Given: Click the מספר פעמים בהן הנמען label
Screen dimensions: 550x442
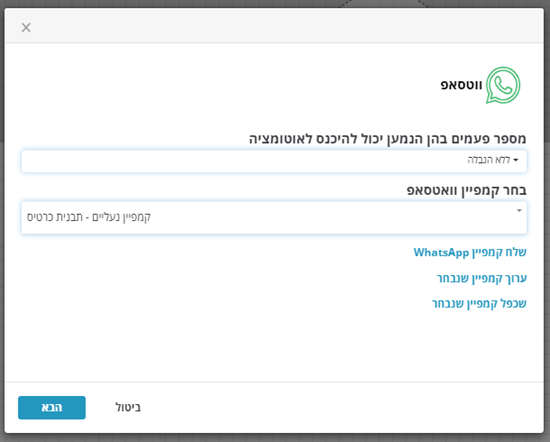Looking at the screenshot, I should 388,139.
